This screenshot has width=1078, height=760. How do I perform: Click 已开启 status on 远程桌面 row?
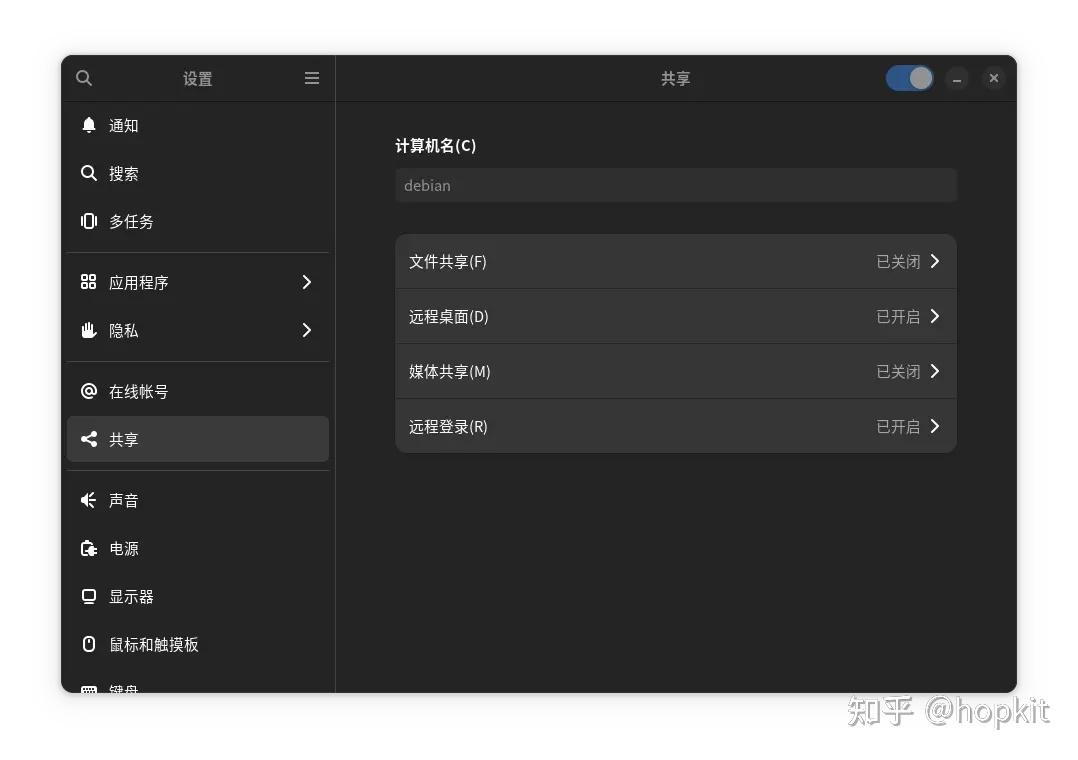coord(898,317)
